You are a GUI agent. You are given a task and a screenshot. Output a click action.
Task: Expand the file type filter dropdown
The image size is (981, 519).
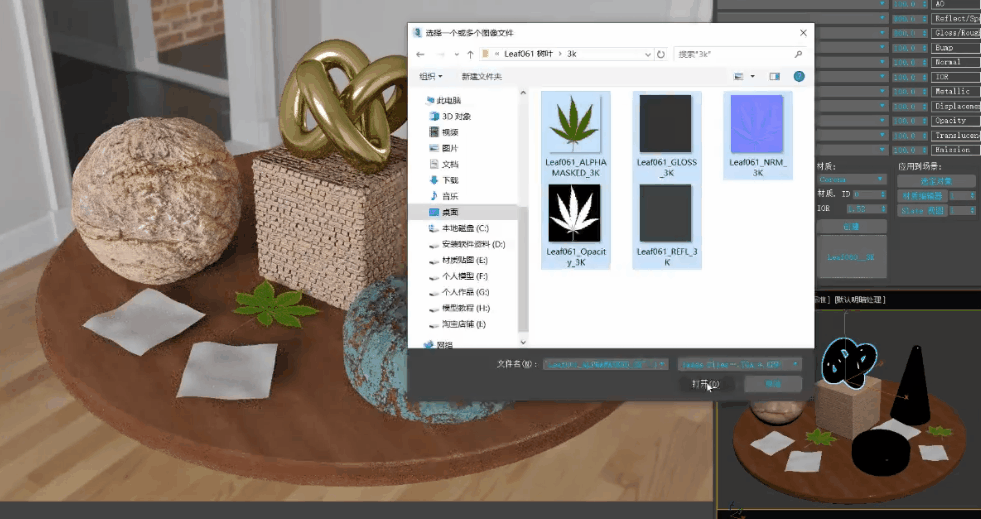[x=795, y=364]
